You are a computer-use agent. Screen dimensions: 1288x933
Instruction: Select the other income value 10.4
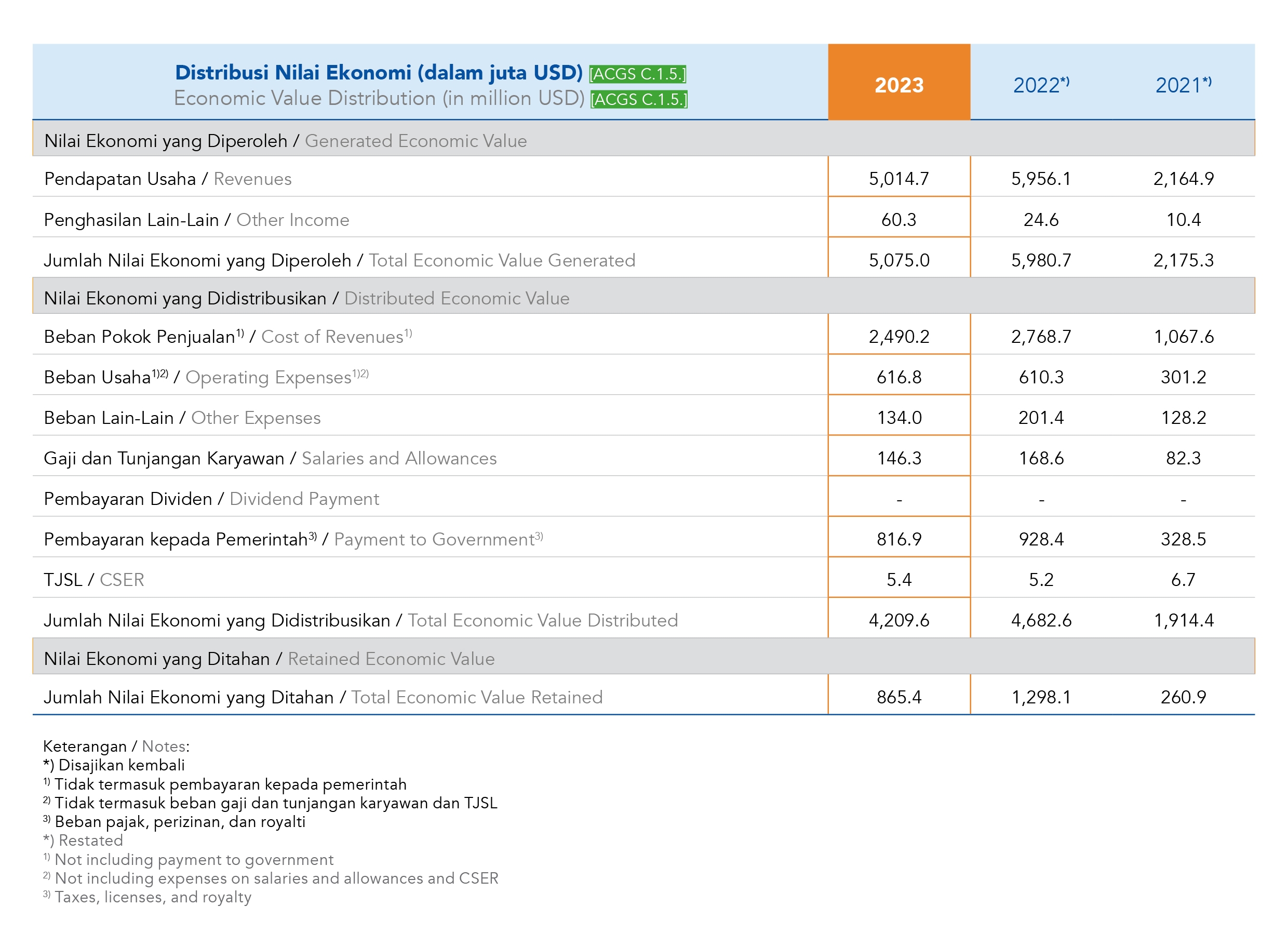[x=1184, y=220]
